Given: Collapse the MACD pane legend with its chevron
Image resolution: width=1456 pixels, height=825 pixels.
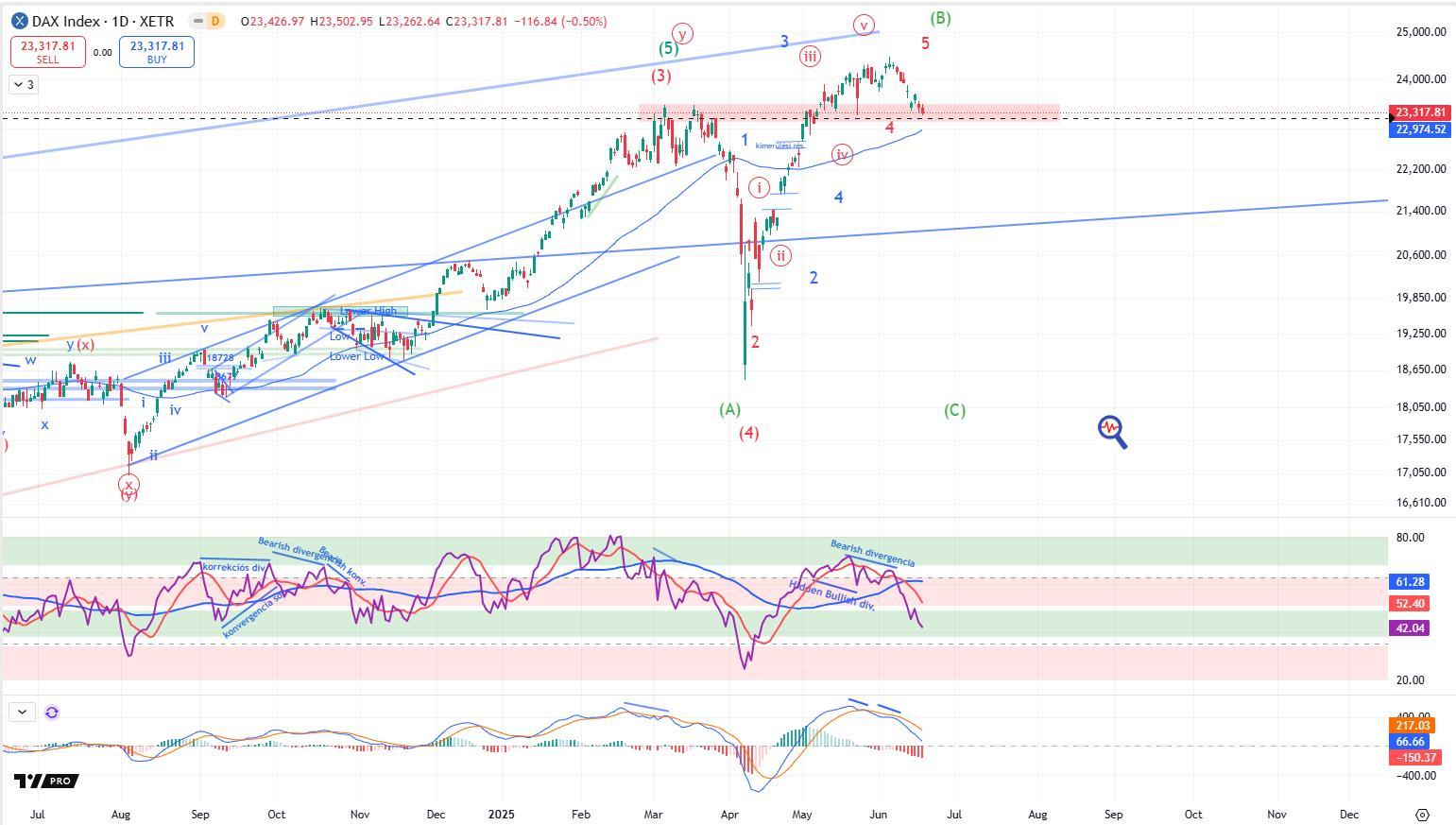Looking at the screenshot, I should point(21,713).
